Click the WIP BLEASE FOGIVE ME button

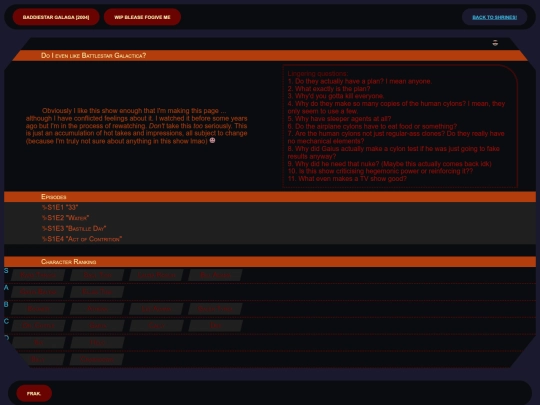tap(142, 17)
